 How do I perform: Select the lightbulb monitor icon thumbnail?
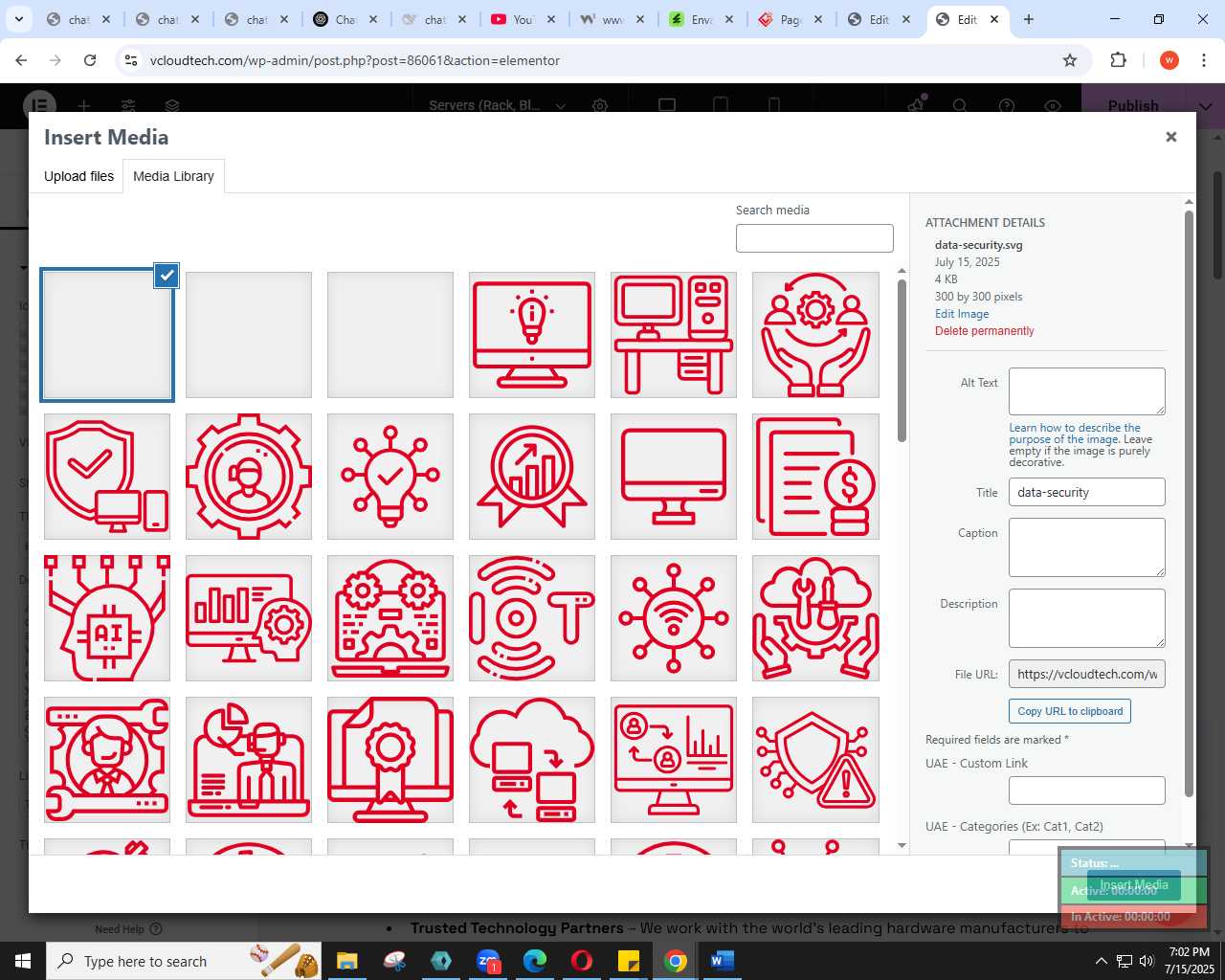[x=532, y=335]
